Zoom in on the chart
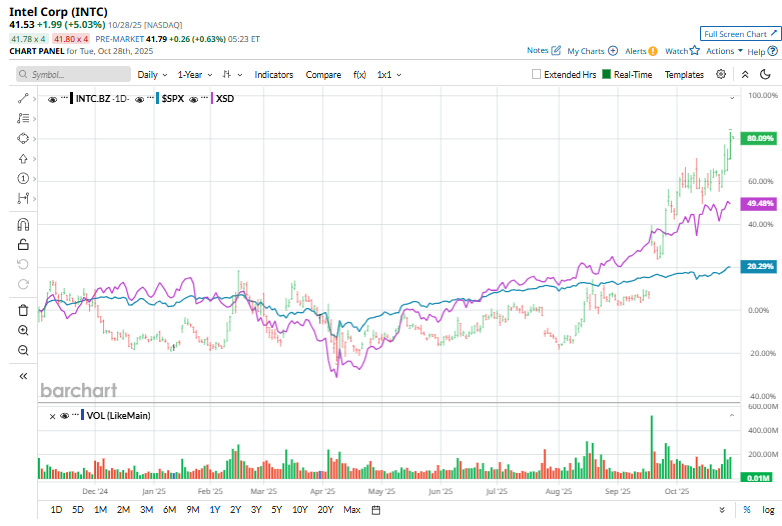 (23, 330)
